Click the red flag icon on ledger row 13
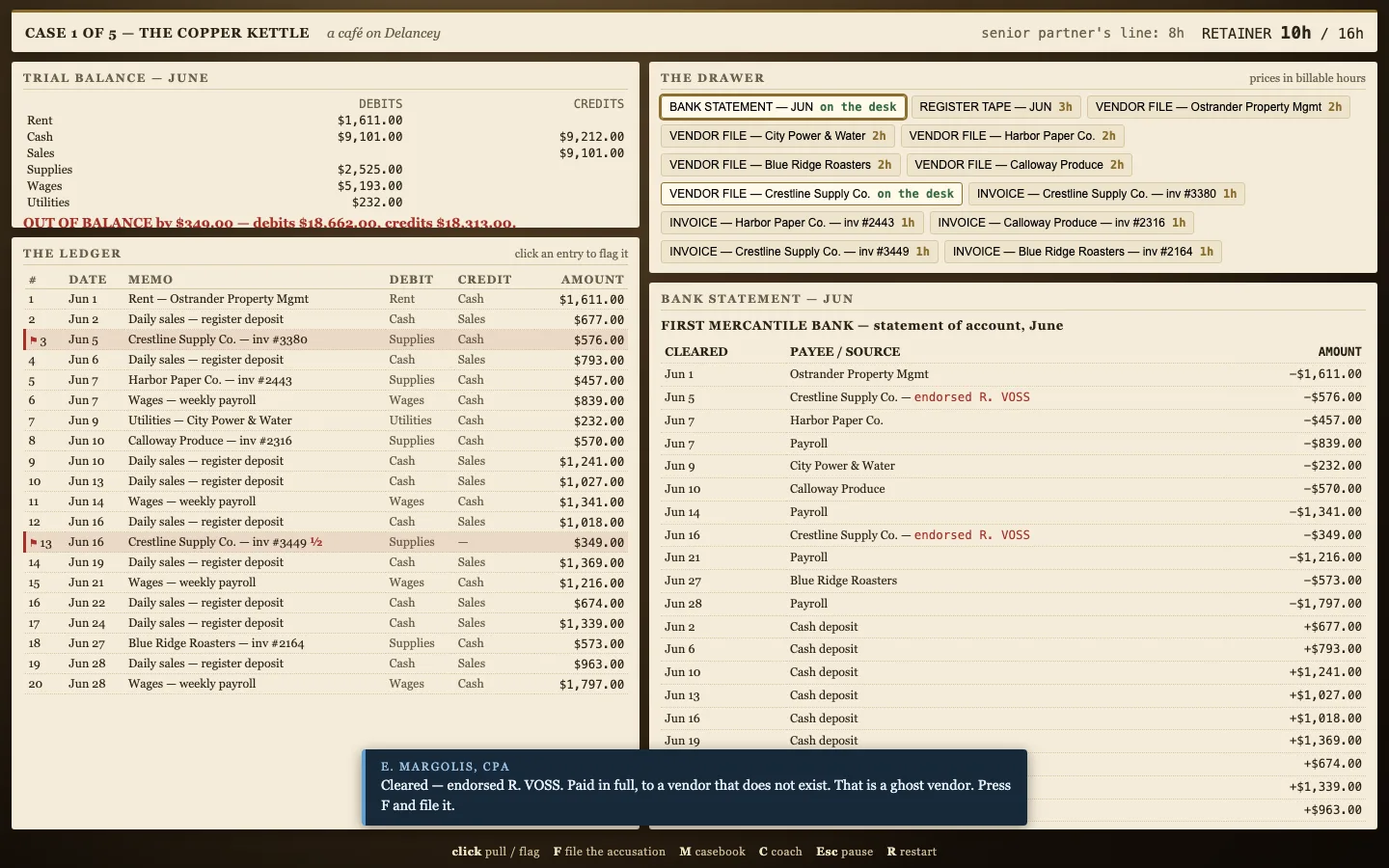This screenshot has width=1389, height=868. pos(33,542)
